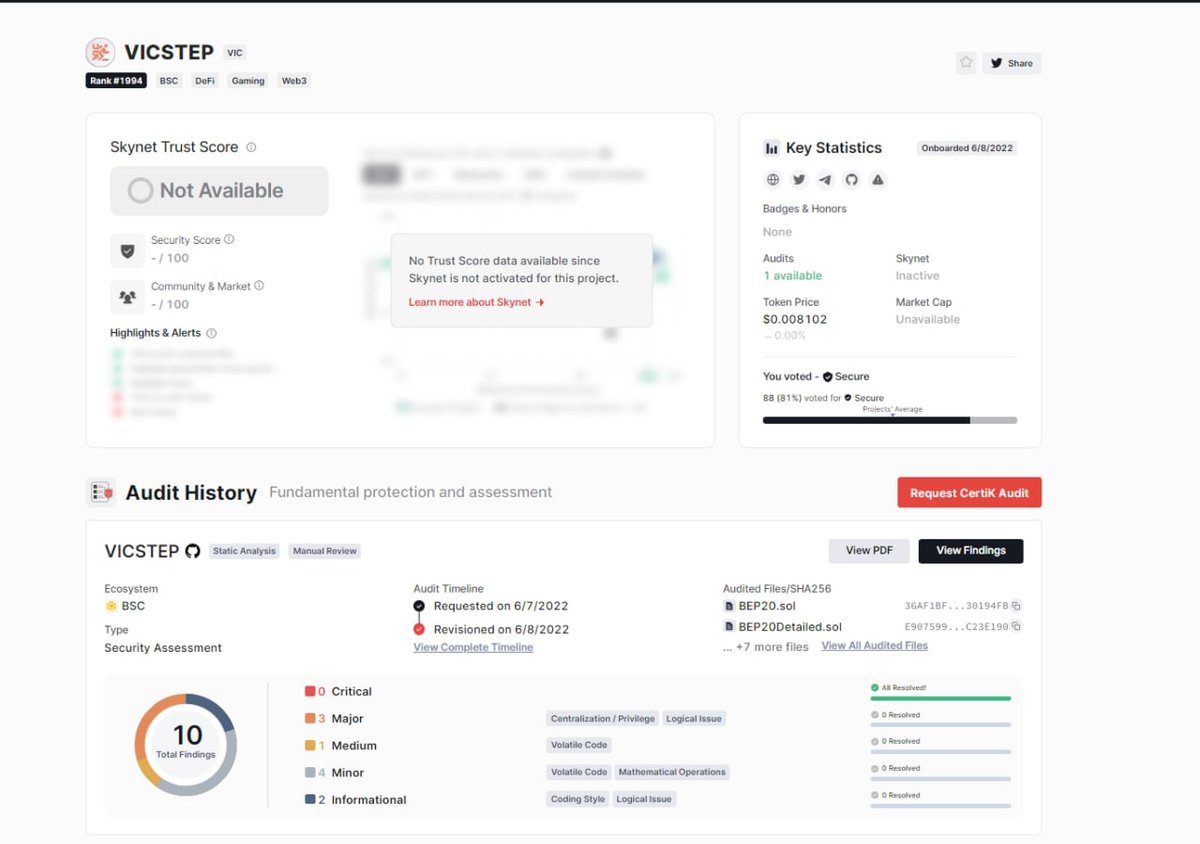Open the View Findings button
1200x844 pixels.
tap(970, 551)
